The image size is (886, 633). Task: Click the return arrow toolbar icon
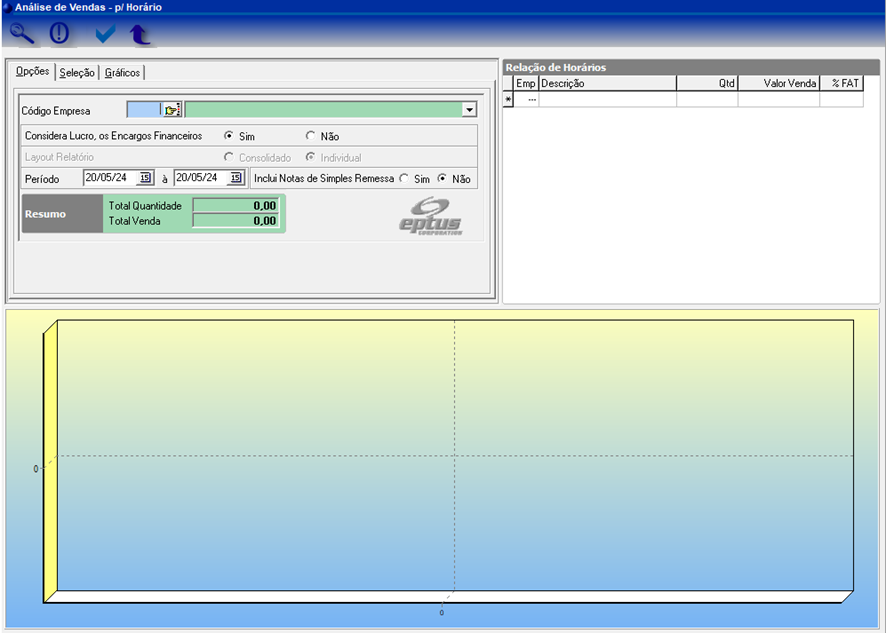pyautogui.click(x=140, y=34)
